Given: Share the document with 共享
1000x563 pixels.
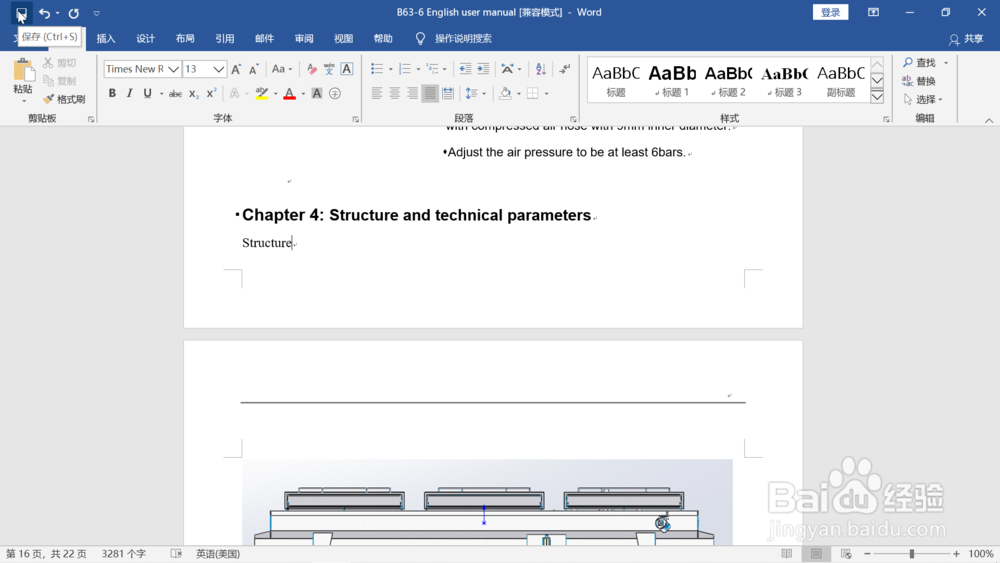Looking at the screenshot, I should tap(966, 39).
